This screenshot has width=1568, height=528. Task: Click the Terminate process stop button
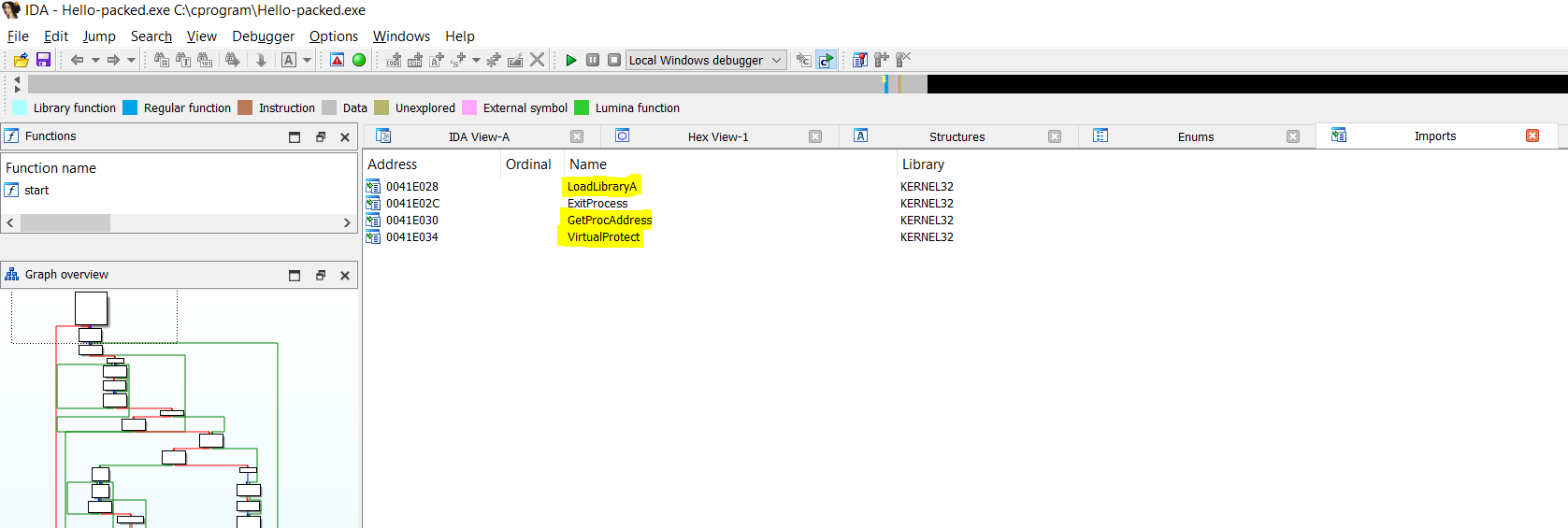(613, 60)
